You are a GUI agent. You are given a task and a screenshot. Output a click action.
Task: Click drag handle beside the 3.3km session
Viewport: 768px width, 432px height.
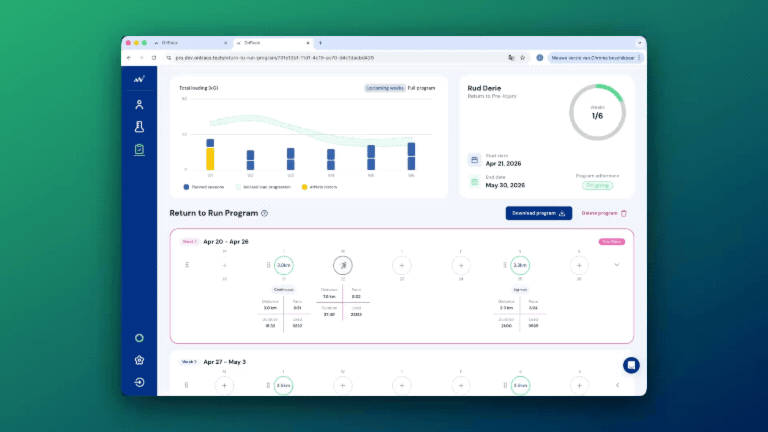point(505,265)
